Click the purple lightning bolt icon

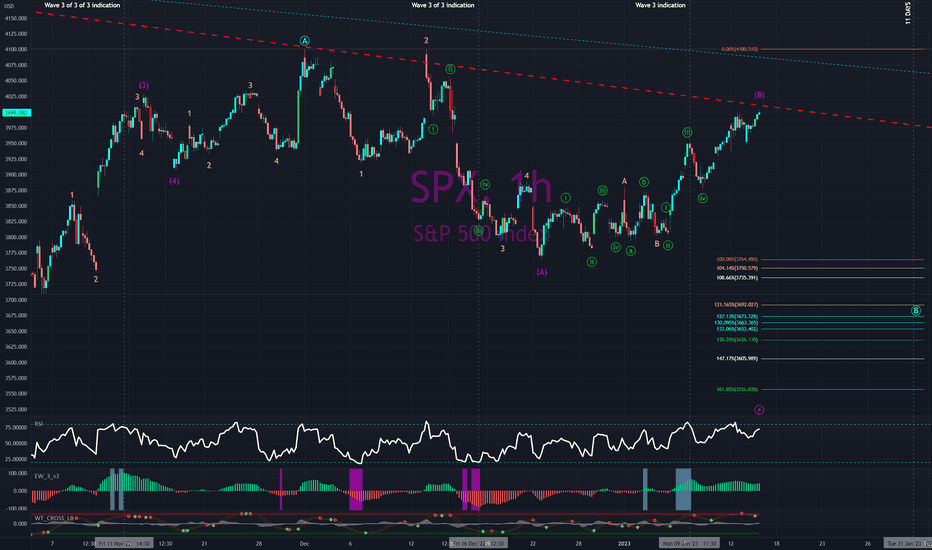point(759,410)
